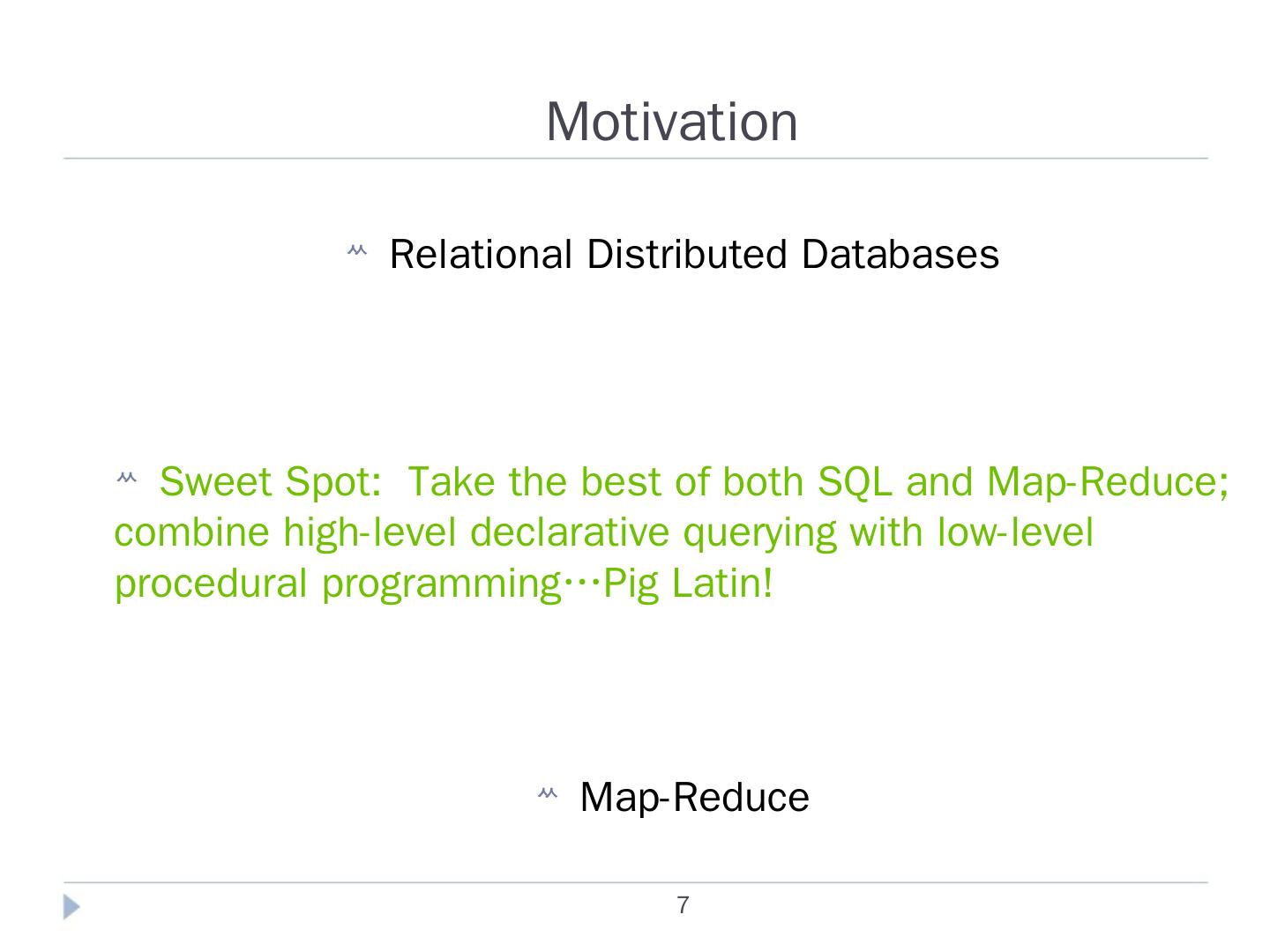
Task: Click the green Sweet Spot: label
Action: click(270, 482)
